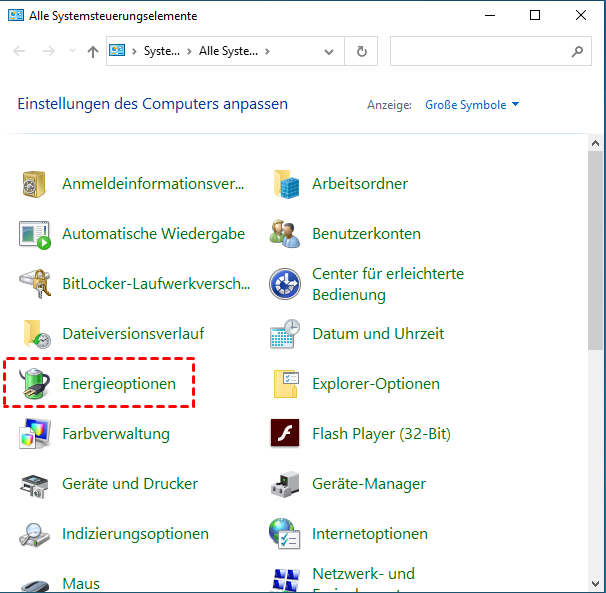Click the BitLocker padlock icon
Image resolution: width=606 pixels, height=593 pixels.
pyautogui.click(x=35, y=284)
